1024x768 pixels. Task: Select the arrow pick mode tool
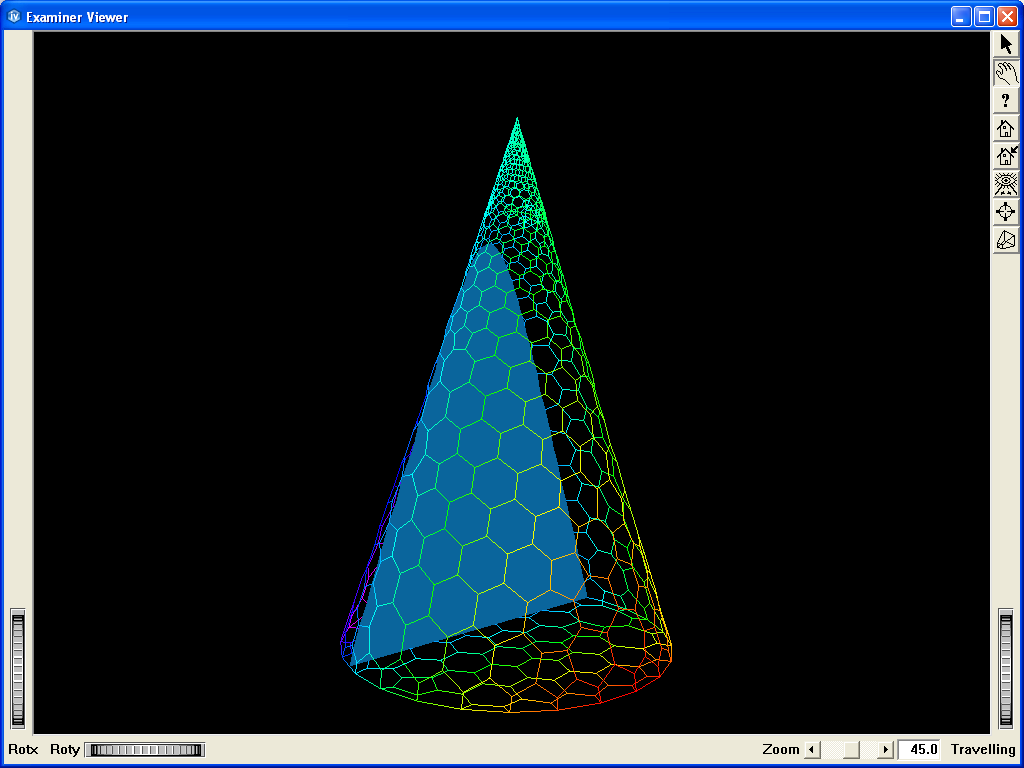(x=1006, y=44)
